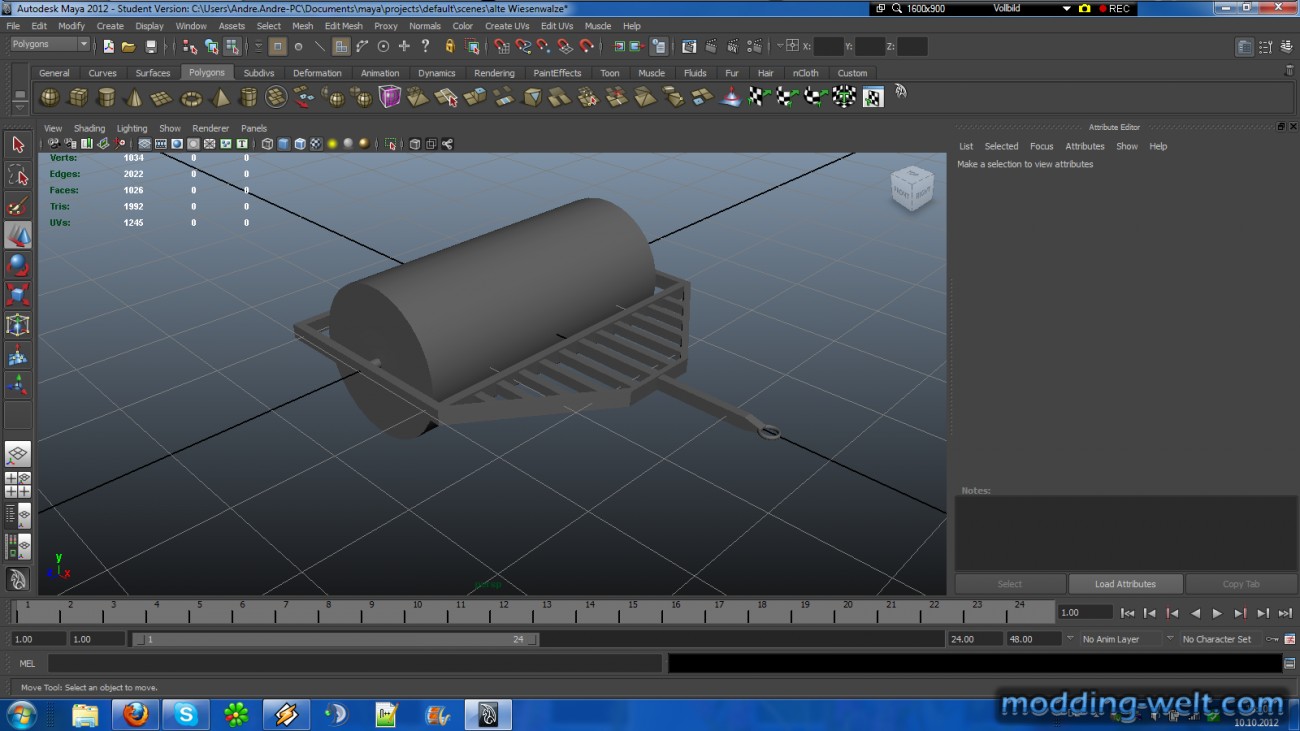Open the shelf options arrow menu
The height and width of the screenshot is (731, 1300).
pos(20,107)
